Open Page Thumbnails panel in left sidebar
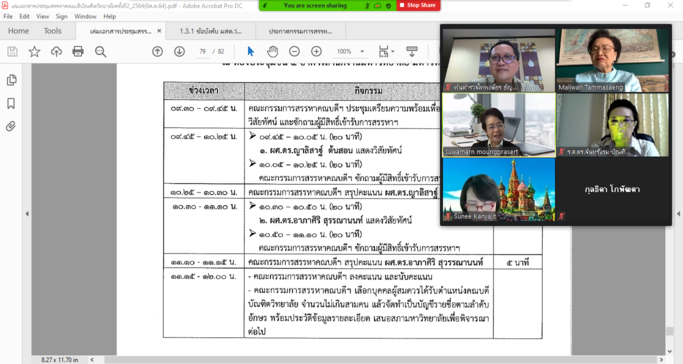Viewport: 683px width, 364px height. (12, 80)
